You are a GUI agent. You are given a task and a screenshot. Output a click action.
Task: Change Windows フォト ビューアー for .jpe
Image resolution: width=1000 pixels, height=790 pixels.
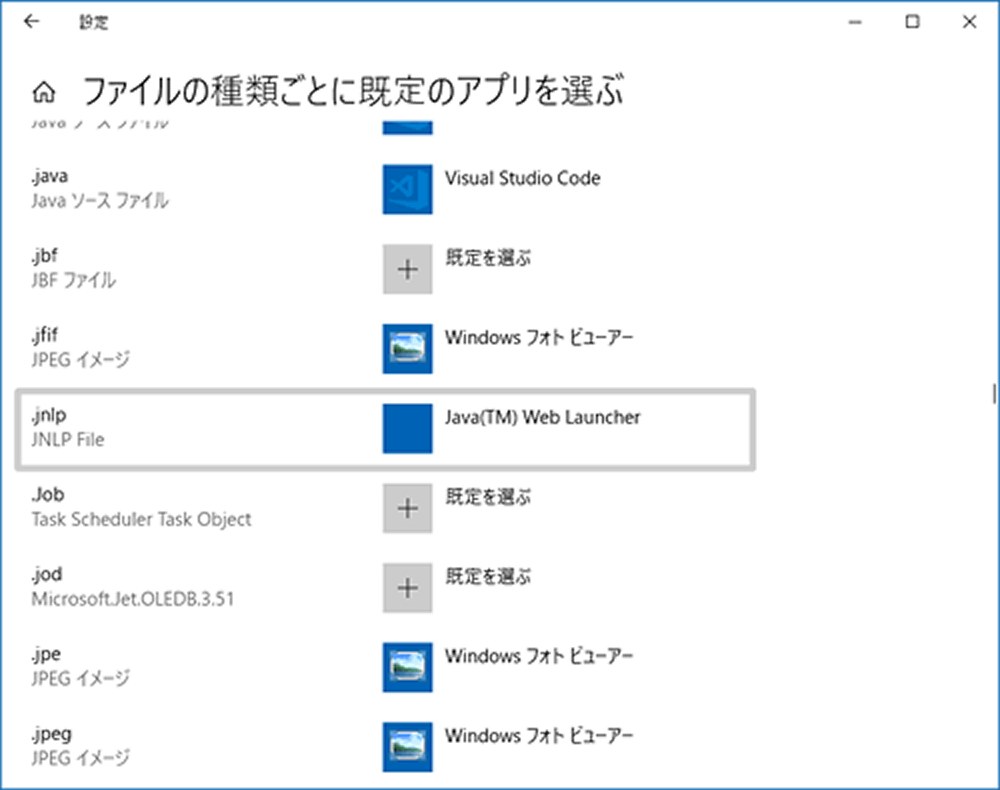point(539,656)
